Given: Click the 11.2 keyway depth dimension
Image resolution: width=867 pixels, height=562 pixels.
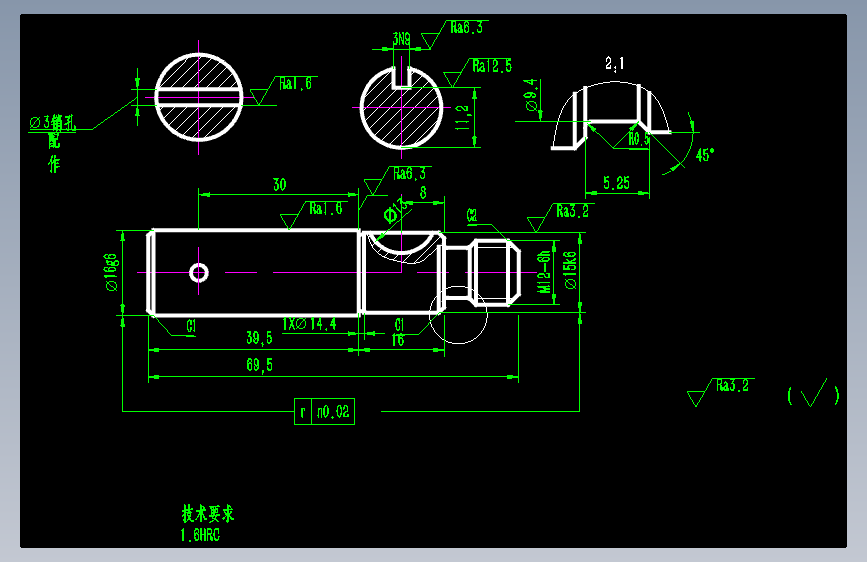Looking at the screenshot, I should point(462,118).
